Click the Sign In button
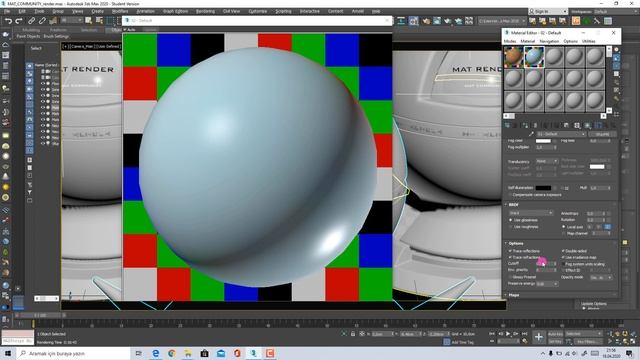 point(548,11)
